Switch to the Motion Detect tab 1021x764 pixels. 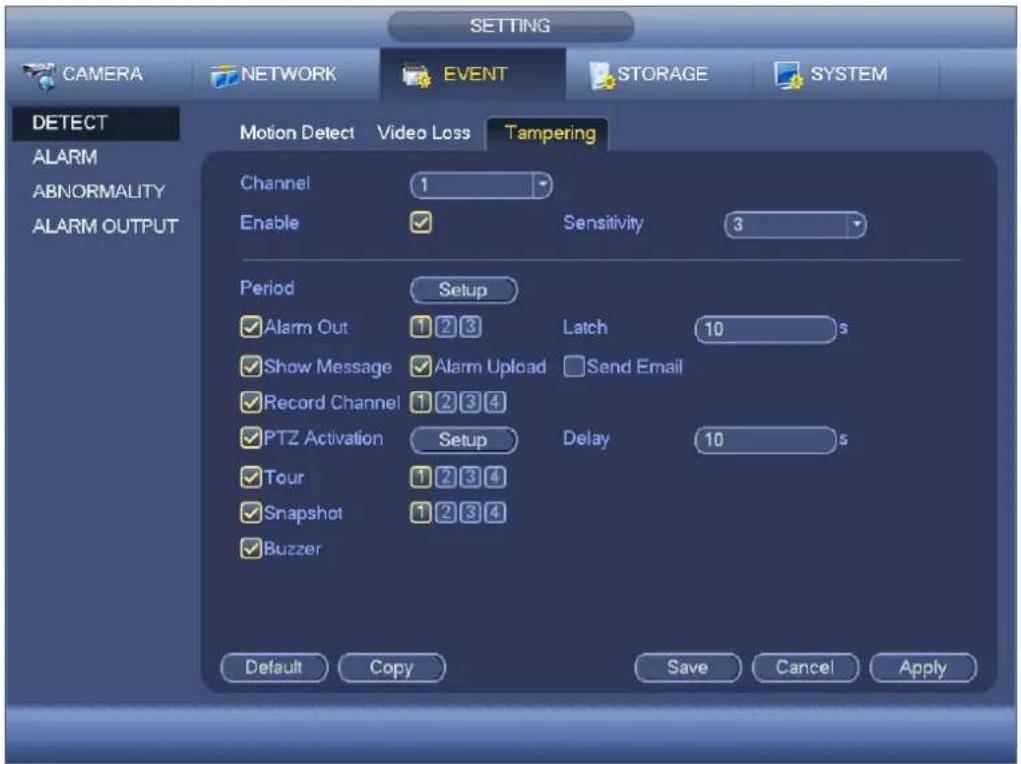[x=297, y=133]
